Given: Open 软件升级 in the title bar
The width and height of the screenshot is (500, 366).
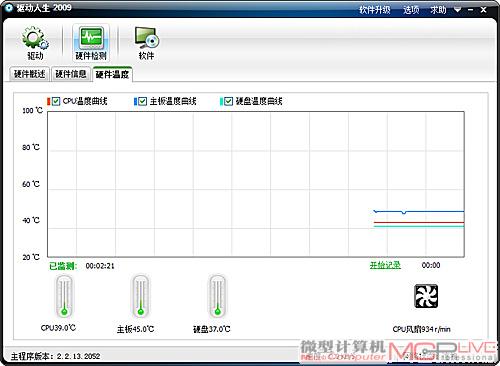Looking at the screenshot, I should pyautogui.click(x=375, y=10).
